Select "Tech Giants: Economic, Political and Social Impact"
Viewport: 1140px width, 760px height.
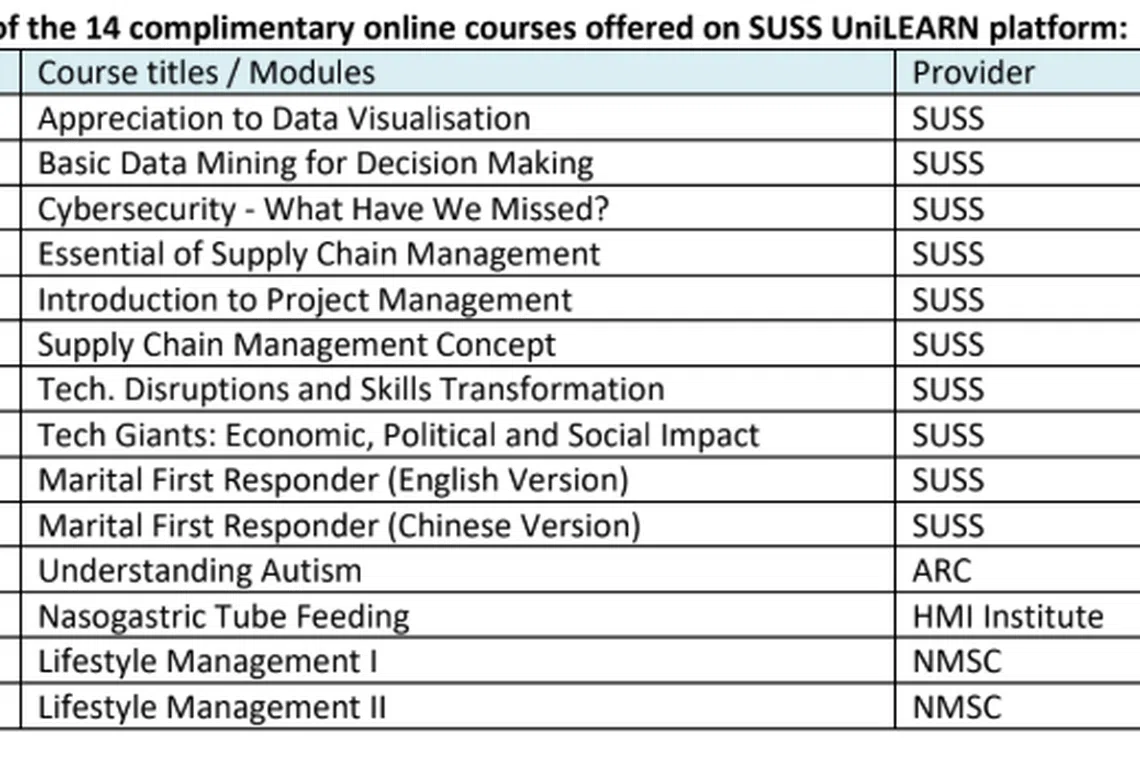click(x=398, y=436)
